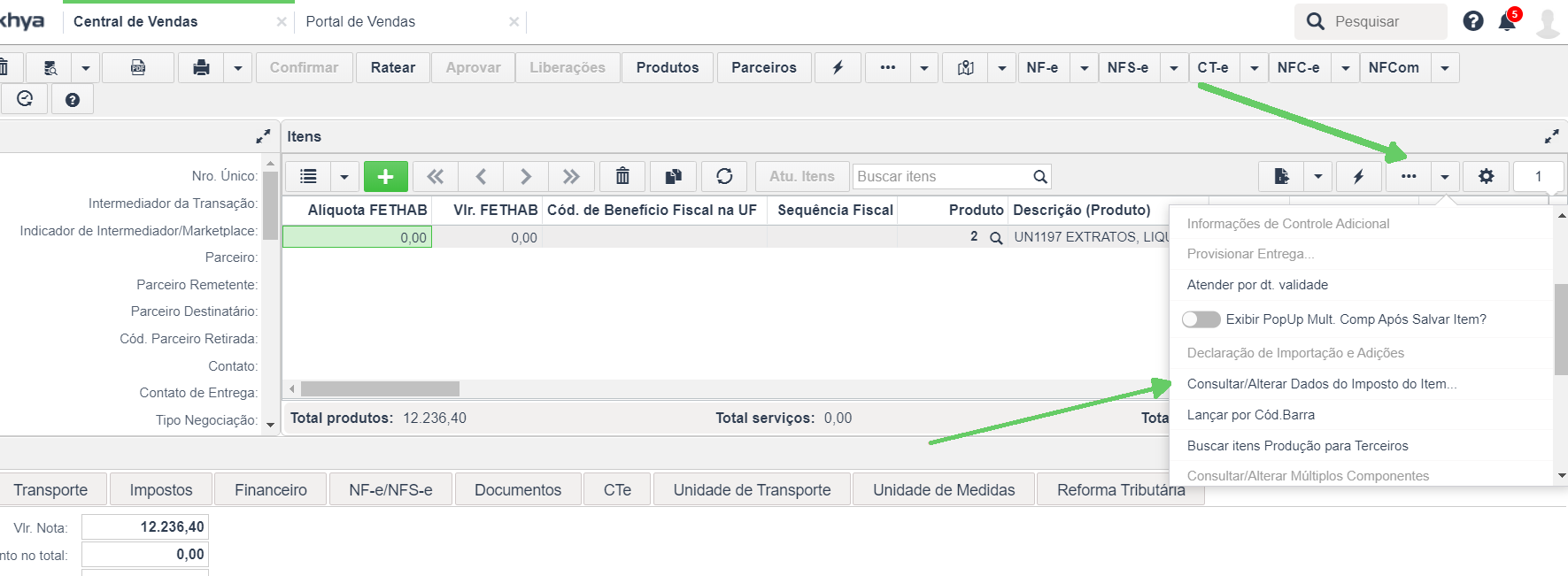
Task: Switch to the Impostos tab
Action: [x=161, y=489]
